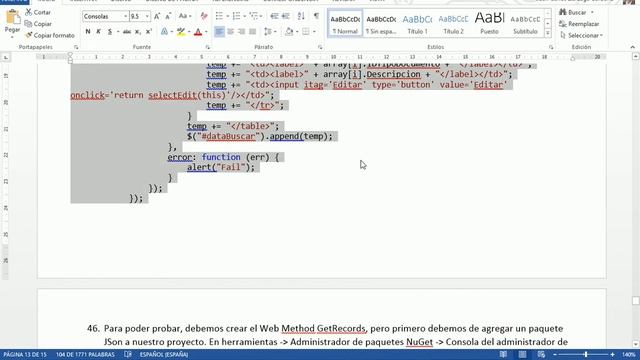Viewport: 640px width, 360px height.
Task: Open the line spacing icon
Action: tap(267, 31)
